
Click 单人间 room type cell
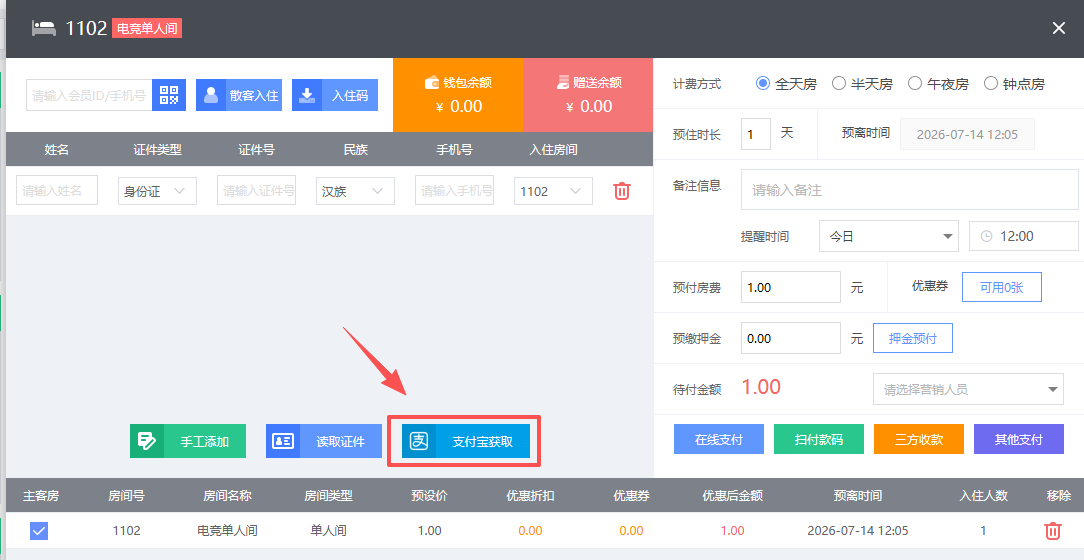click(328, 530)
